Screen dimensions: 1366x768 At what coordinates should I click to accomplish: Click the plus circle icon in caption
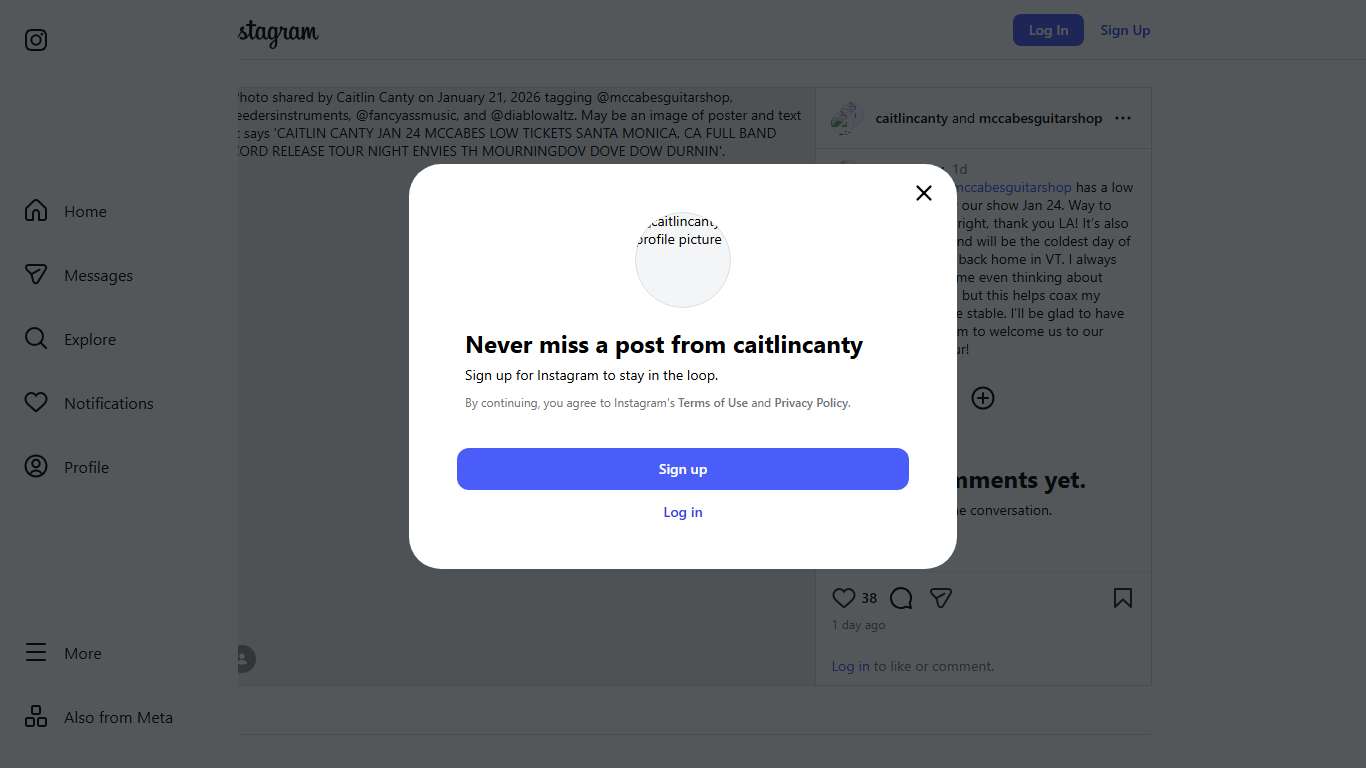point(983,398)
